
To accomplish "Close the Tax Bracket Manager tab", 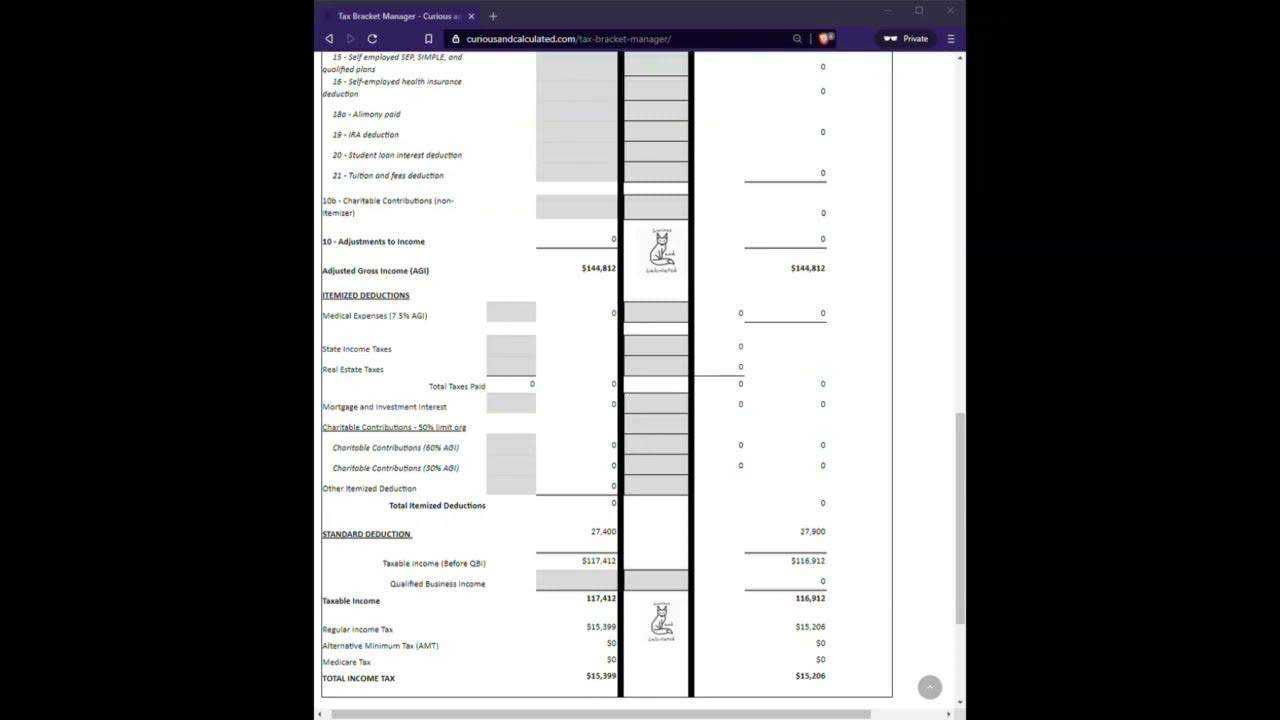I will tap(471, 16).
